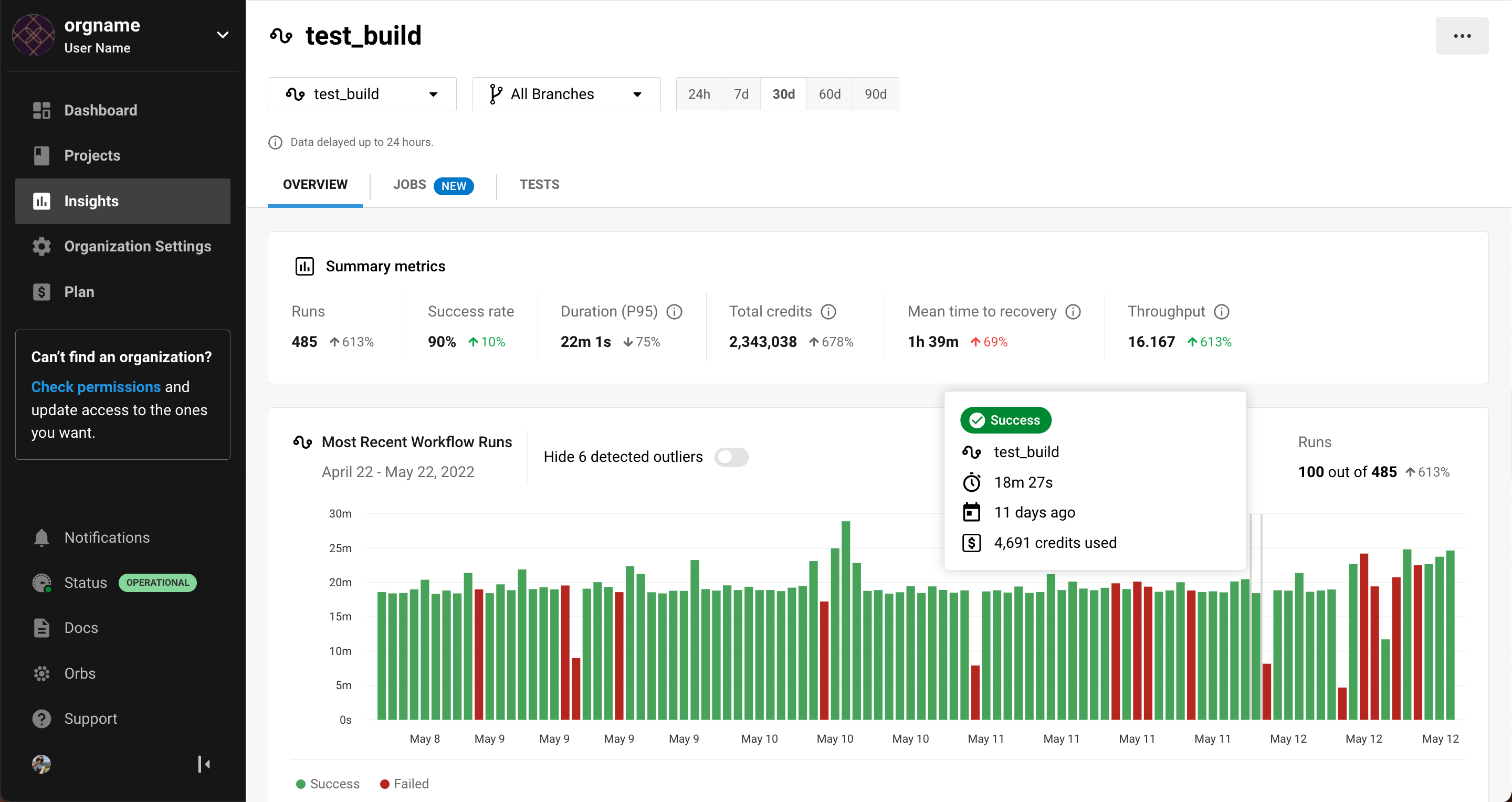Click info icon next to Throughput

(1222, 312)
